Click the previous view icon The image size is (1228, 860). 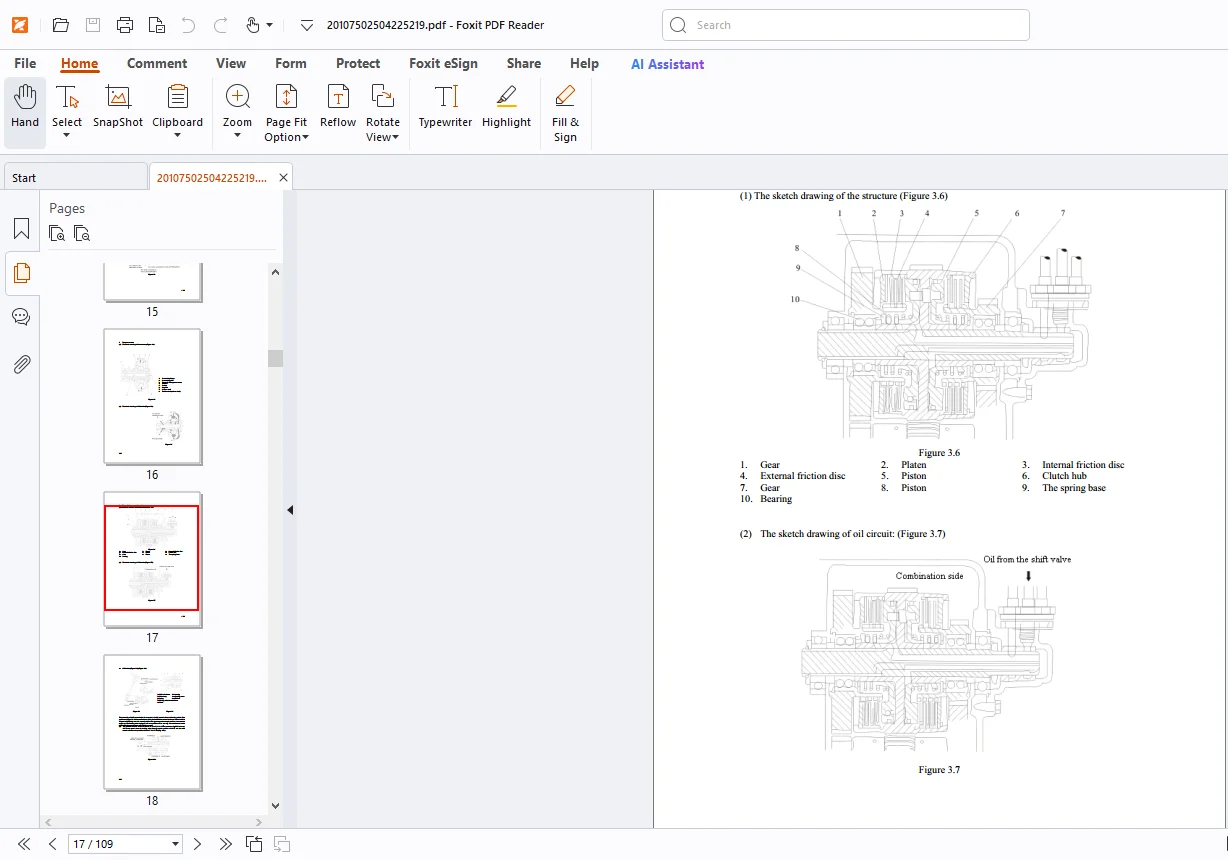254,844
